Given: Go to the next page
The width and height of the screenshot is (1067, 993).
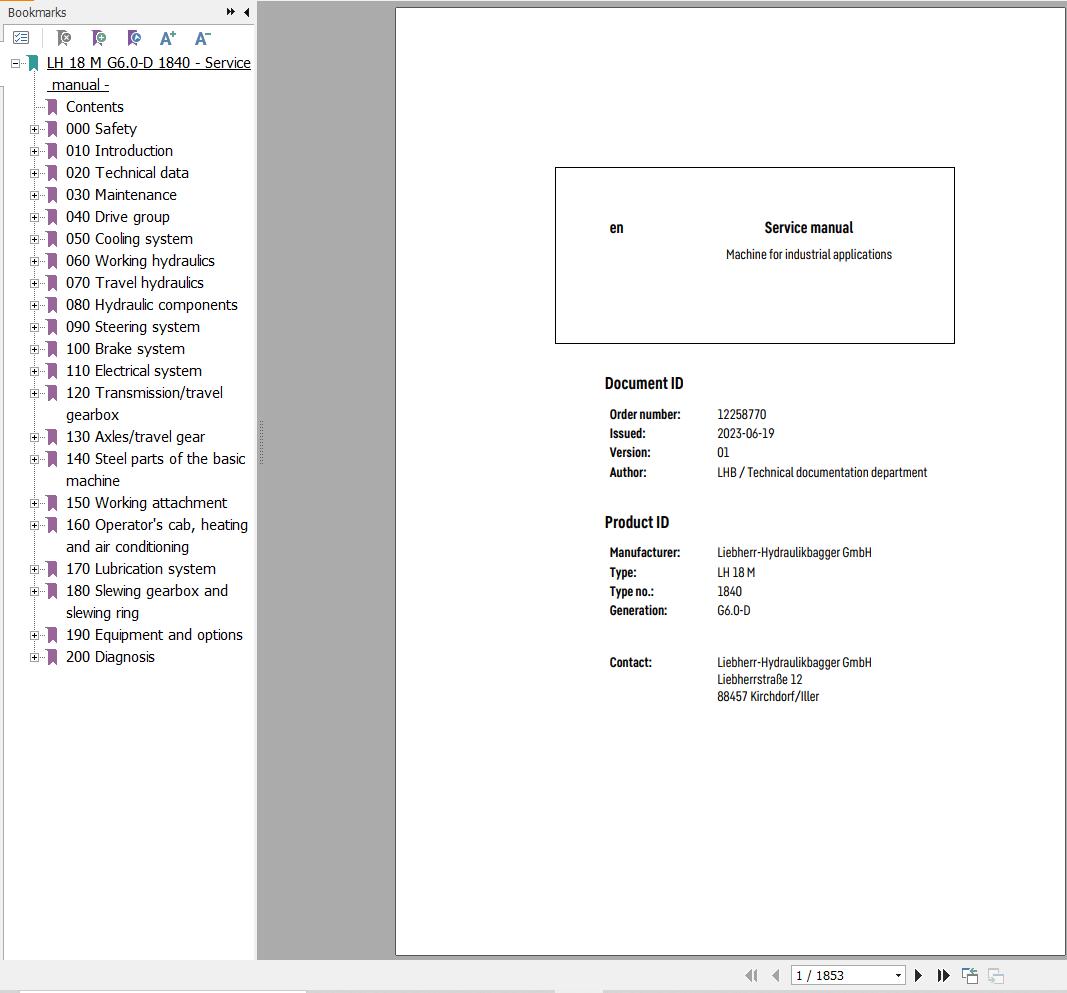Looking at the screenshot, I should click(x=918, y=975).
